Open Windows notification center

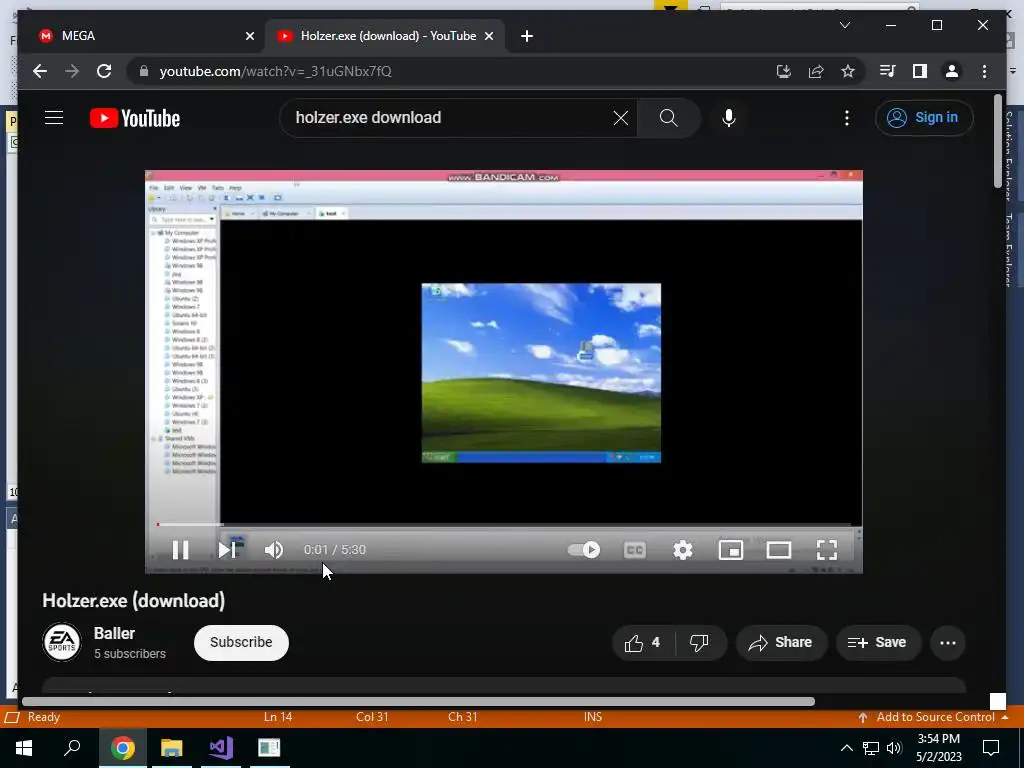coord(991,748)
